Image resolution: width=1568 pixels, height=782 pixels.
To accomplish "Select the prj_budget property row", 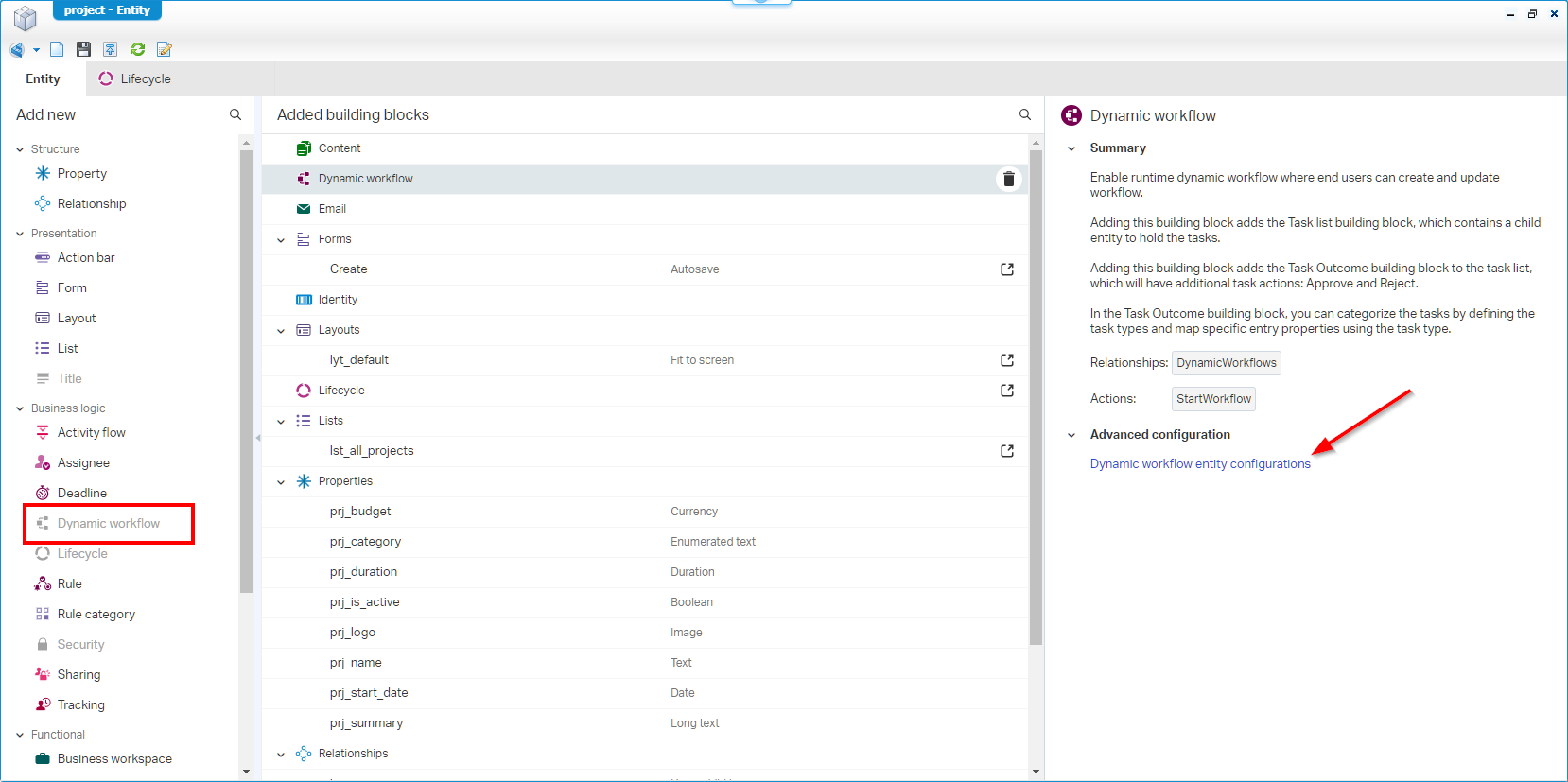I will (360, 512).
